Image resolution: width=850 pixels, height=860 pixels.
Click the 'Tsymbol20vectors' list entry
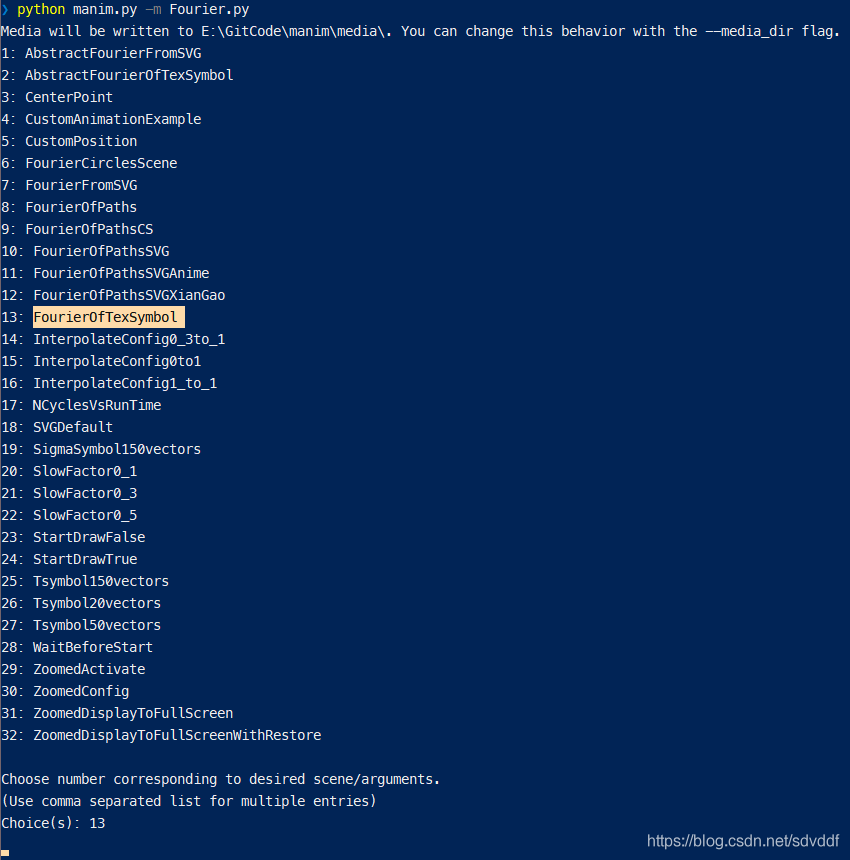click(x=97, y=603)
